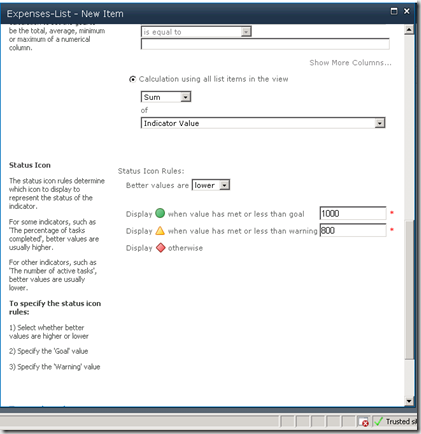Click the green circle status icon
Screen dimensions: 421x434
click(160, 213)
